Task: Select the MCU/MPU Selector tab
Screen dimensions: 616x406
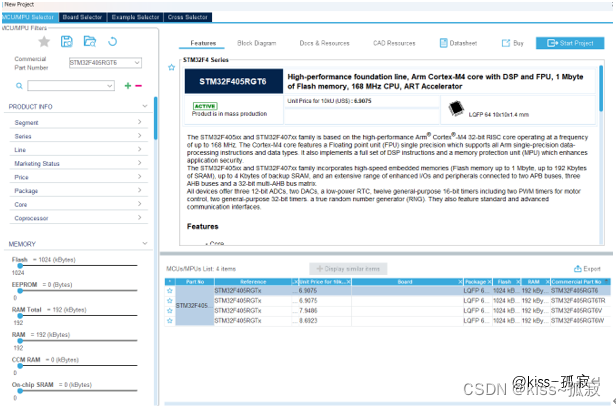Action: 29,17
